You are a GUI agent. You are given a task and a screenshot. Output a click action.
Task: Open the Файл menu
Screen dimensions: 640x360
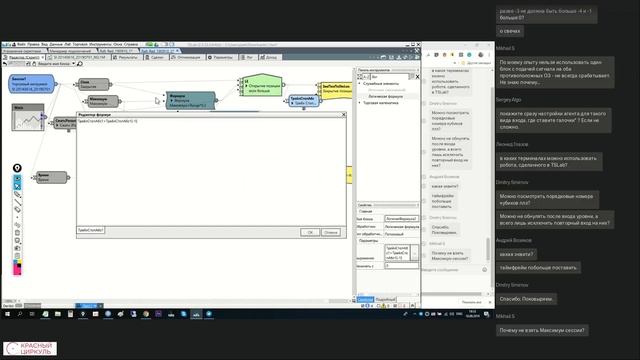tap(21, 44)
